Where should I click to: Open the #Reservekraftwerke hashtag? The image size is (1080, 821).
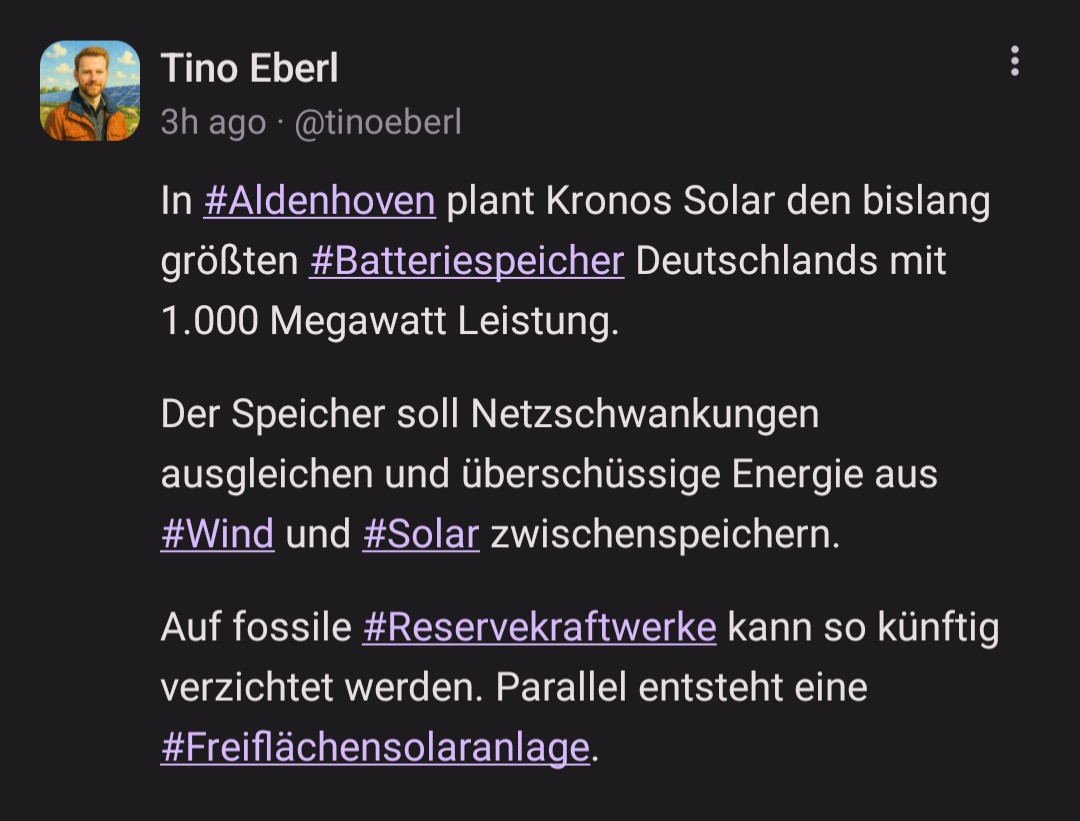click(539, 627)
